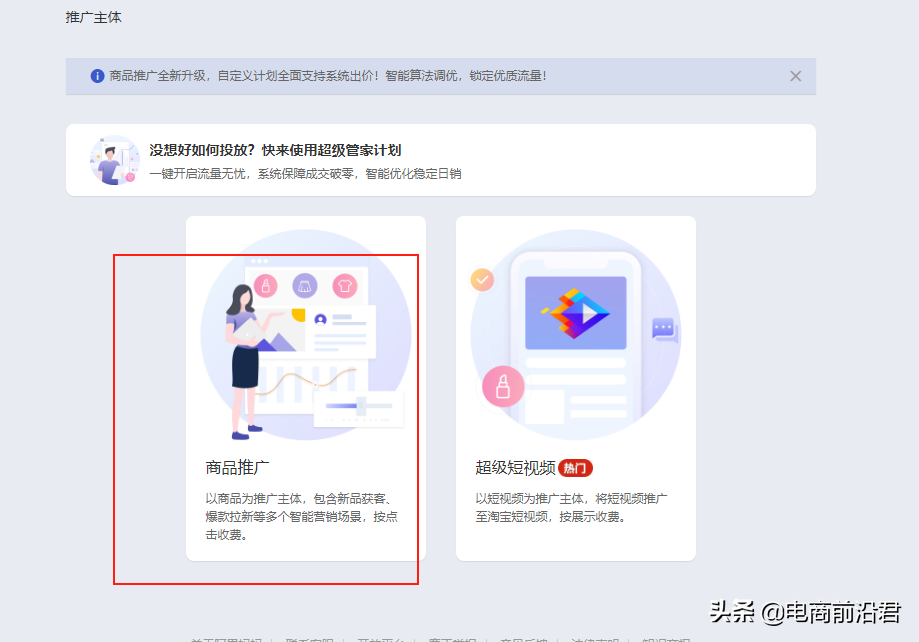Click the blue info icon in the notice banner
Image resolution: width=919 pixels, height=642 pixels.
pos(96,76)
